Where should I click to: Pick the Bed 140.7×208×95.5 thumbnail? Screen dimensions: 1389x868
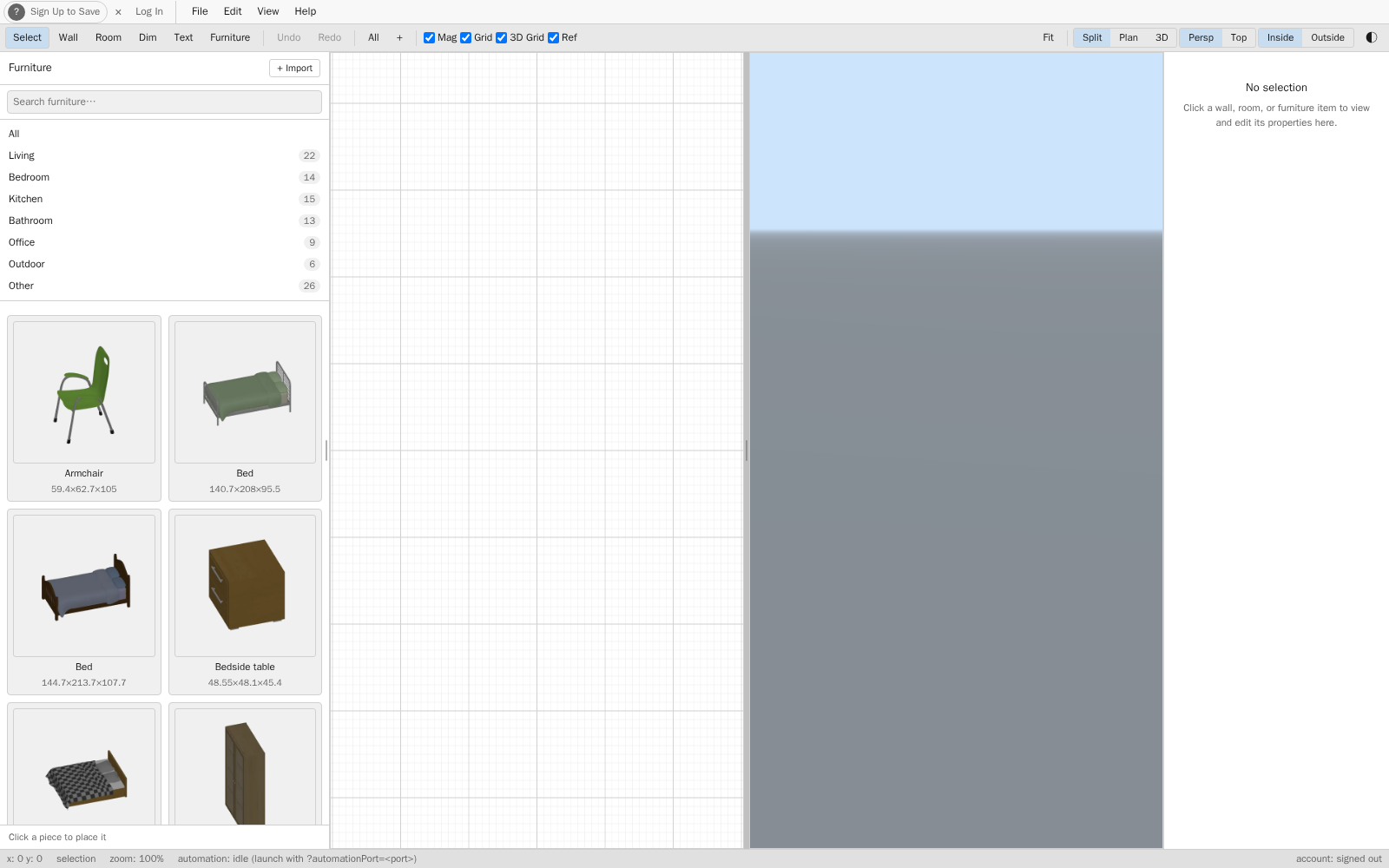[245, 392]
